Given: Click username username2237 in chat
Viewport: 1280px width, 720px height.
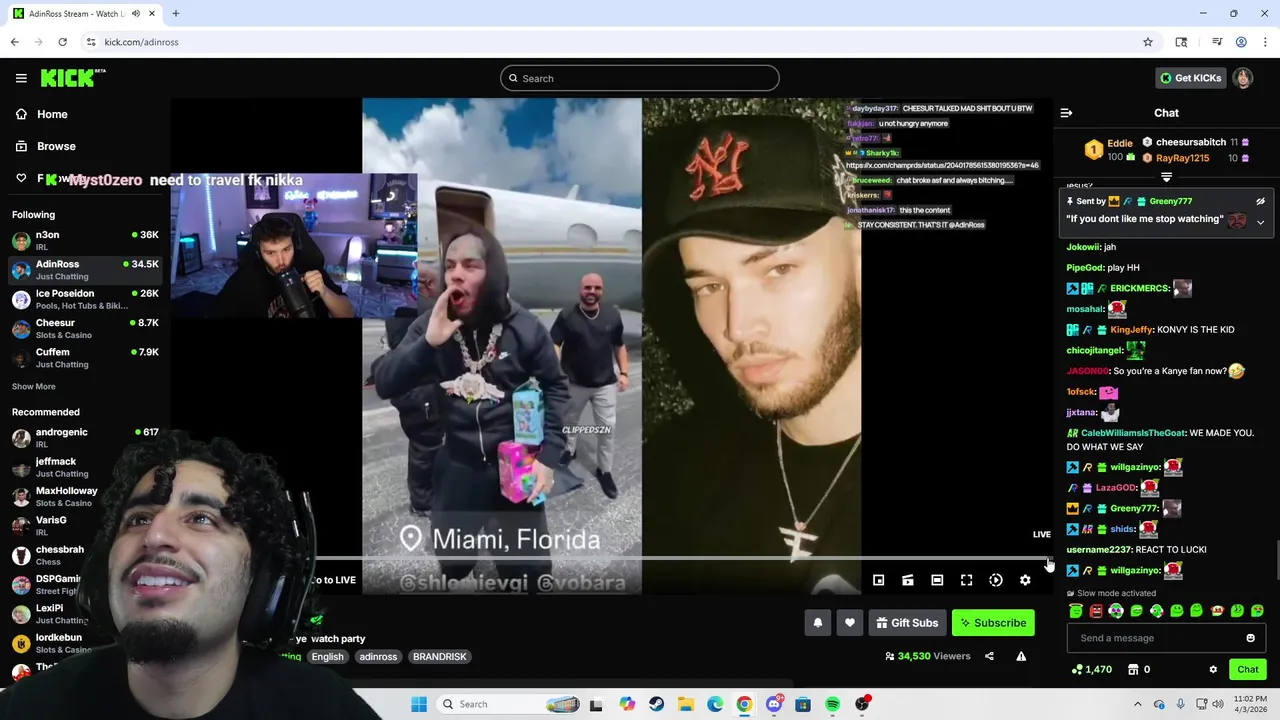Looking at the screenshot, I should coord(1099,550).
